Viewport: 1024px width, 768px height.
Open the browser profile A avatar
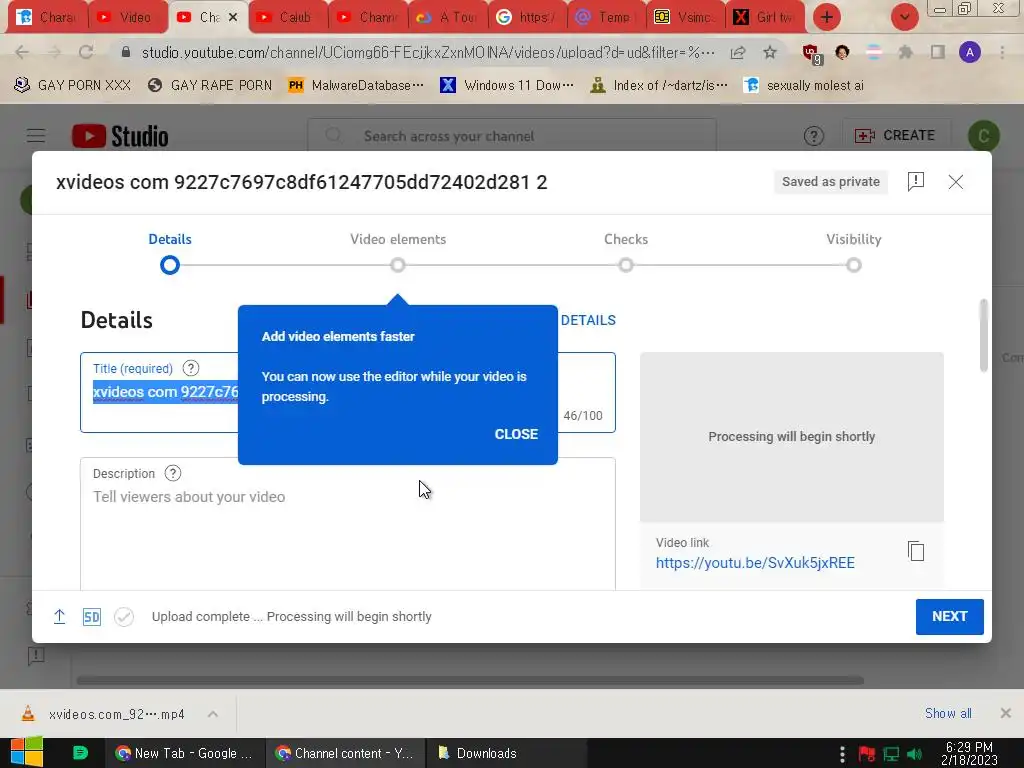970,52
